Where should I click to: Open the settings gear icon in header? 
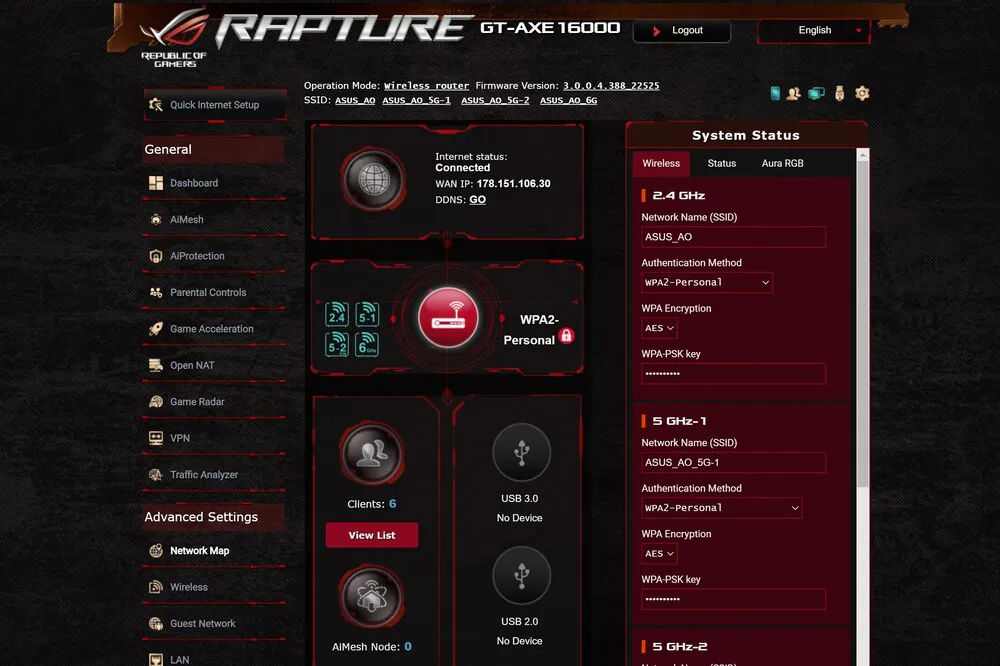pyautogui.click(x=862, y=94)
